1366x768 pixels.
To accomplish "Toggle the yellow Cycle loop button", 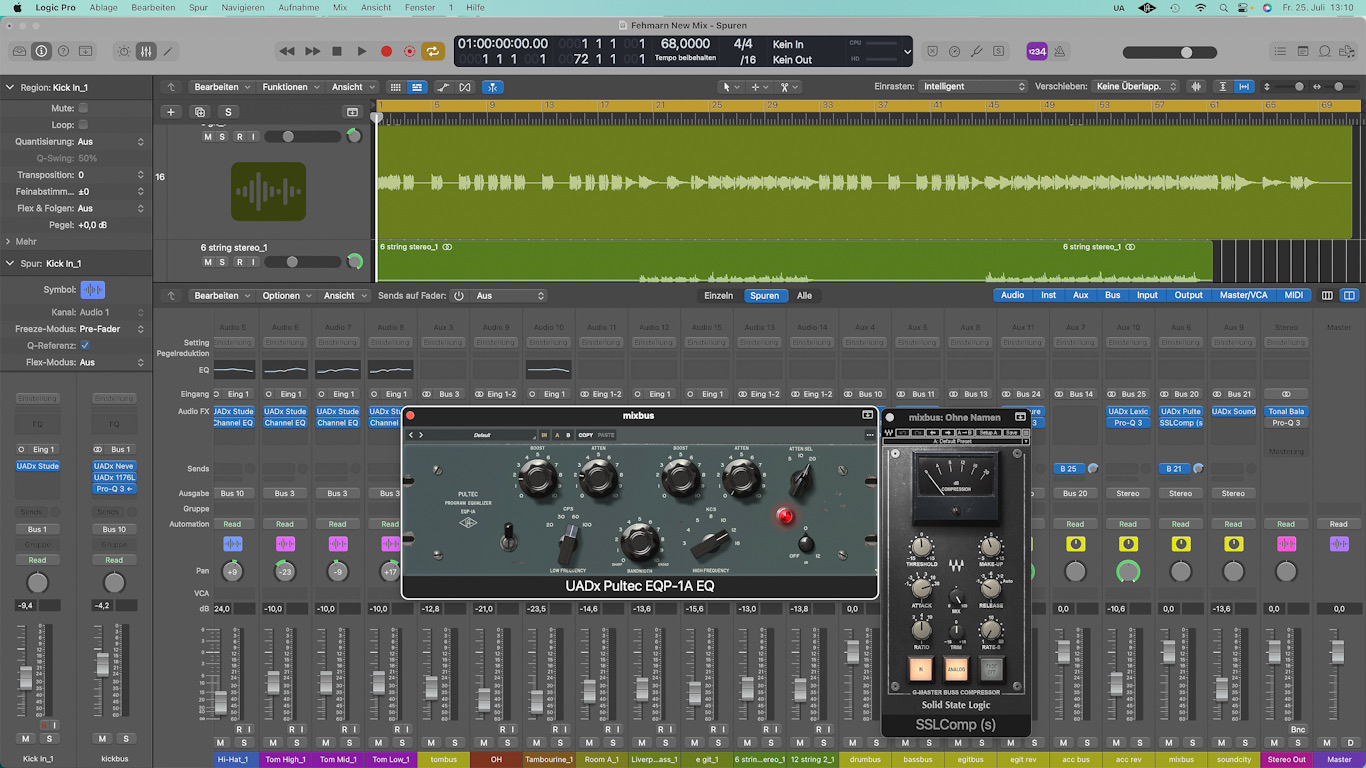I will tap(433, 51).
